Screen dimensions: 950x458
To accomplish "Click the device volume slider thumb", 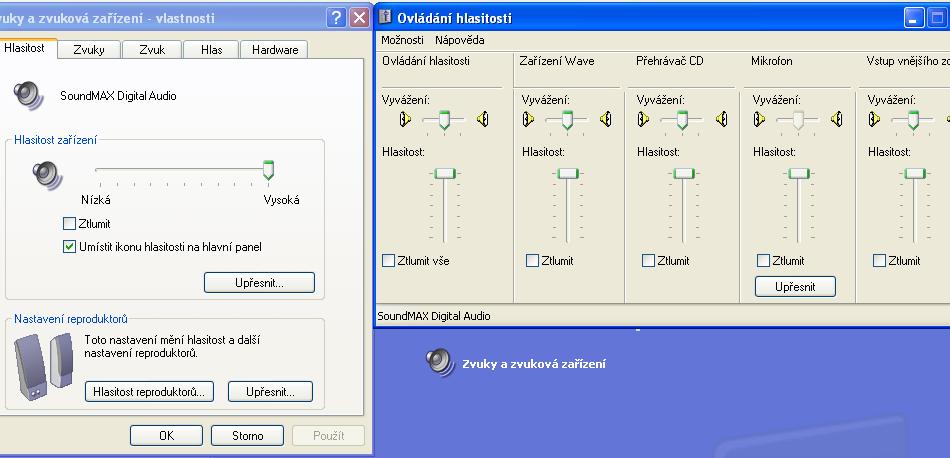I will 268,170.
